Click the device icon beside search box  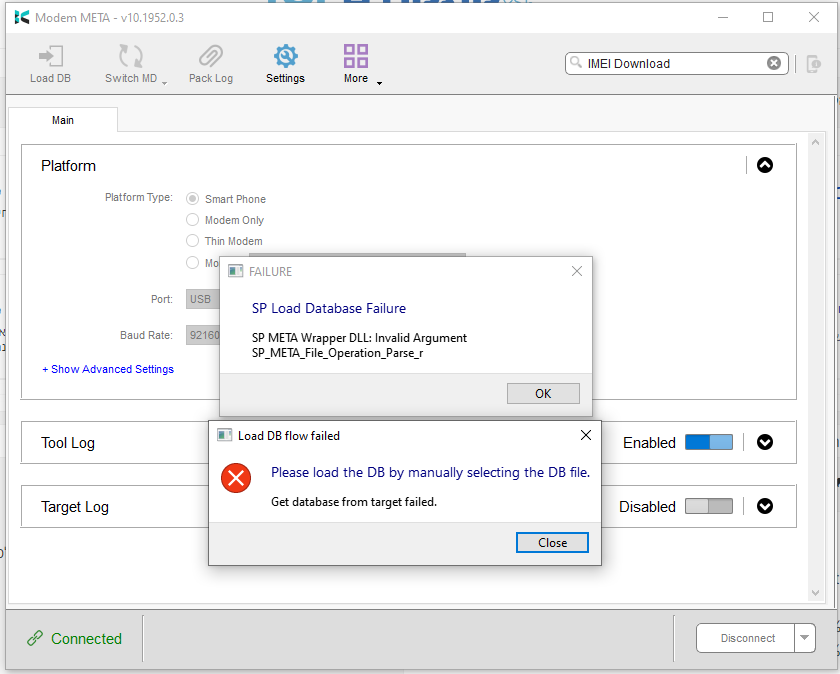tap(813, 64)
